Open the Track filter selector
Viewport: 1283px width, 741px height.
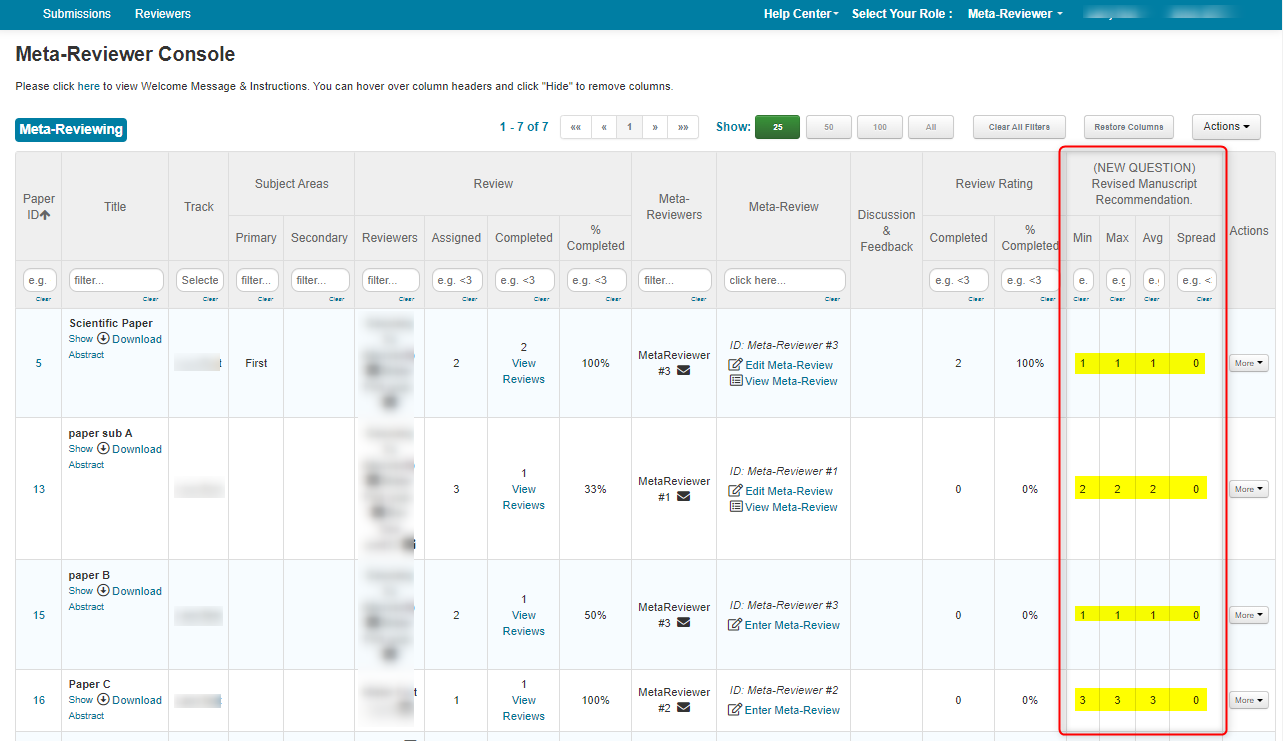coord(200,280)
